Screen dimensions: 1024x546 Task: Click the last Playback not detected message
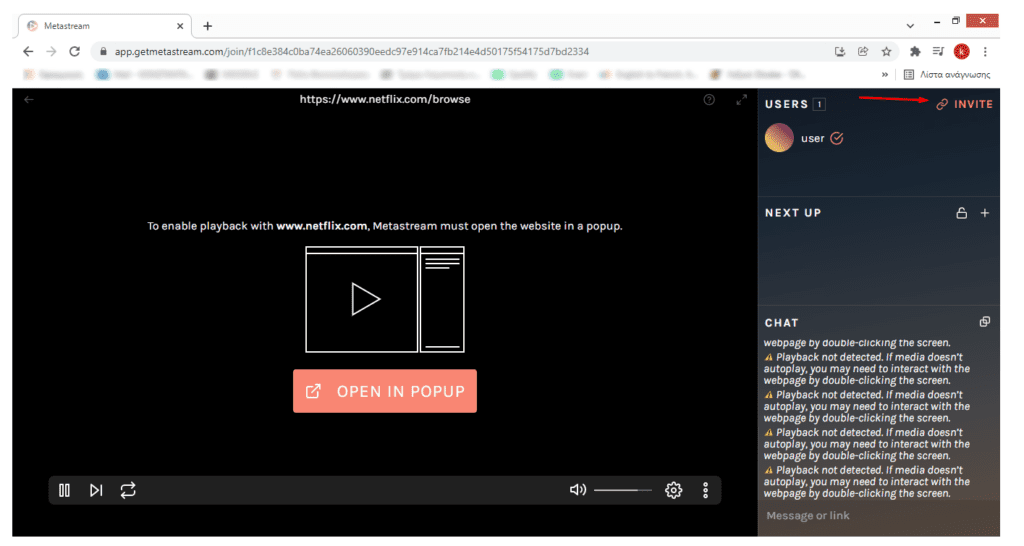(x=867, y=482)
